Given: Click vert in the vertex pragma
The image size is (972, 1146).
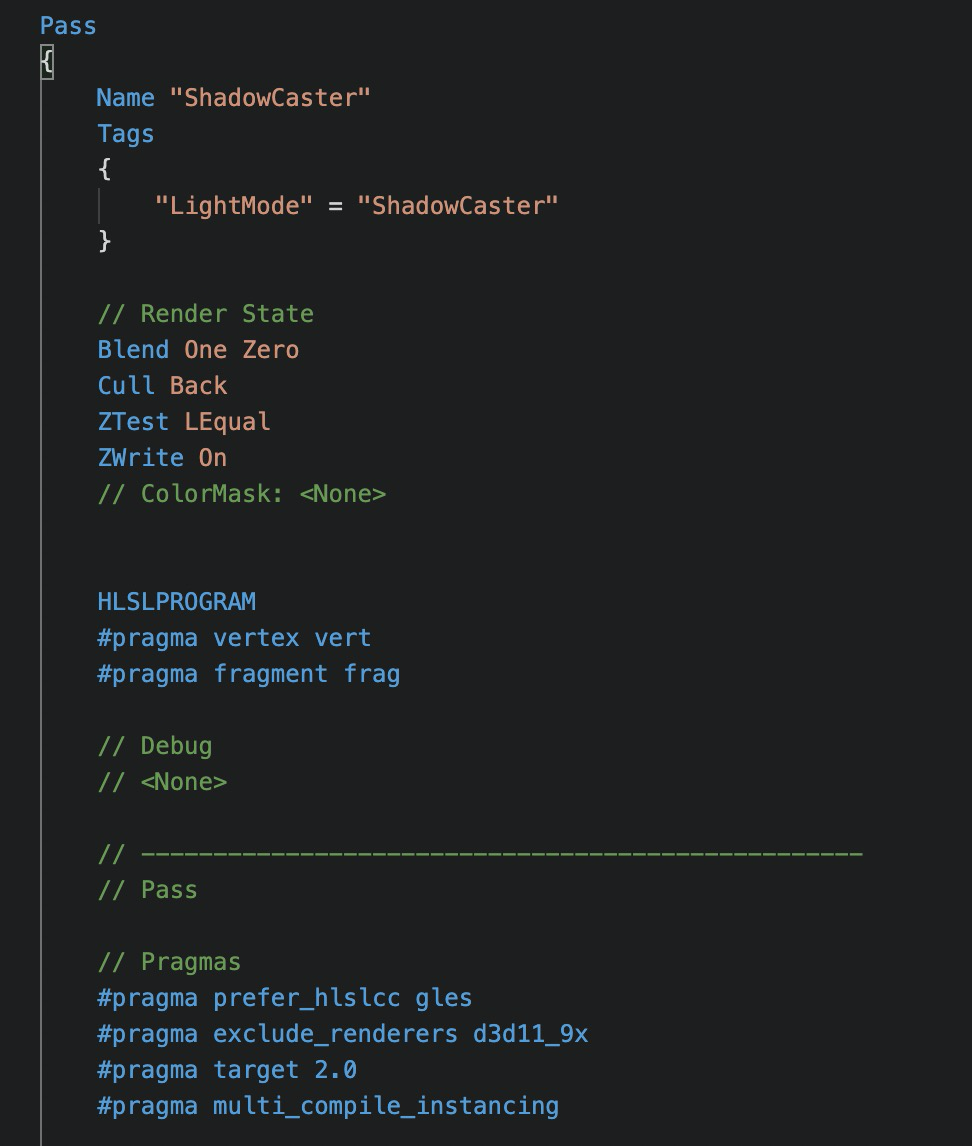Looking at the screenshot, I should (342, 638).
